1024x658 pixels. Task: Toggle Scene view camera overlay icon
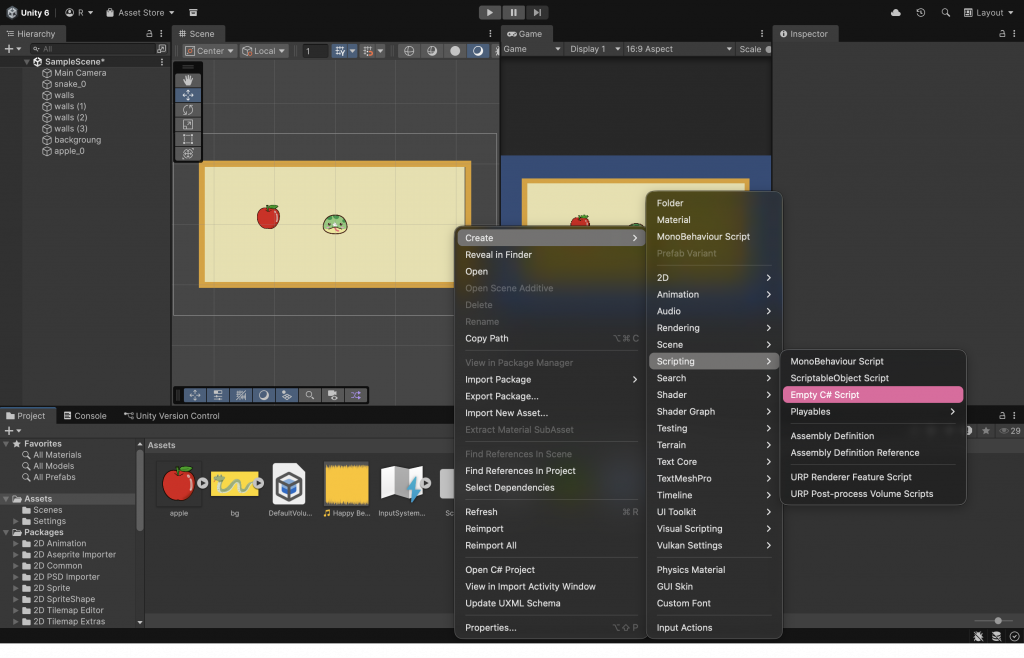332,396
